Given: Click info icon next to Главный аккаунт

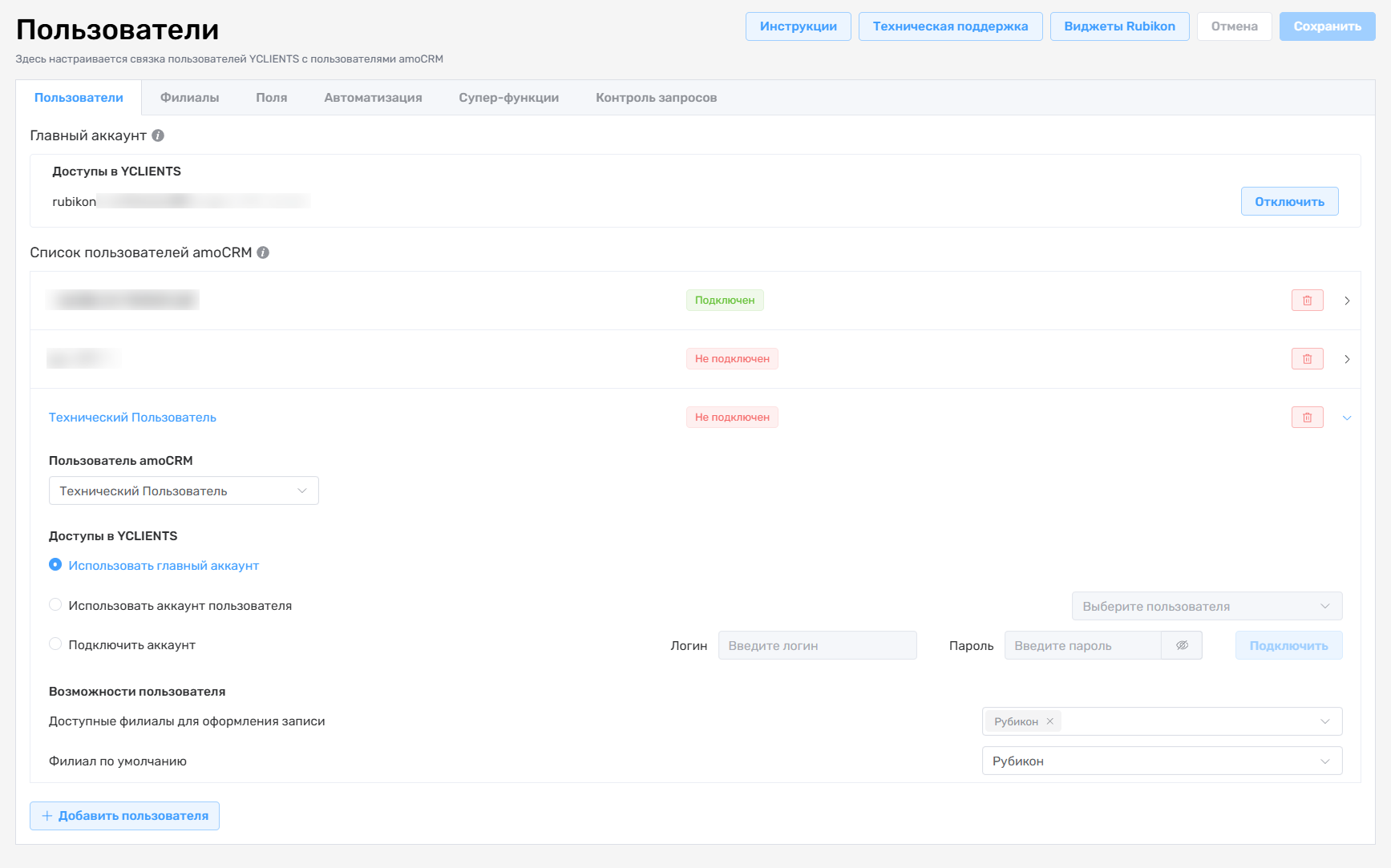Looking at the screenshot, I should click(x=158, y=135).
